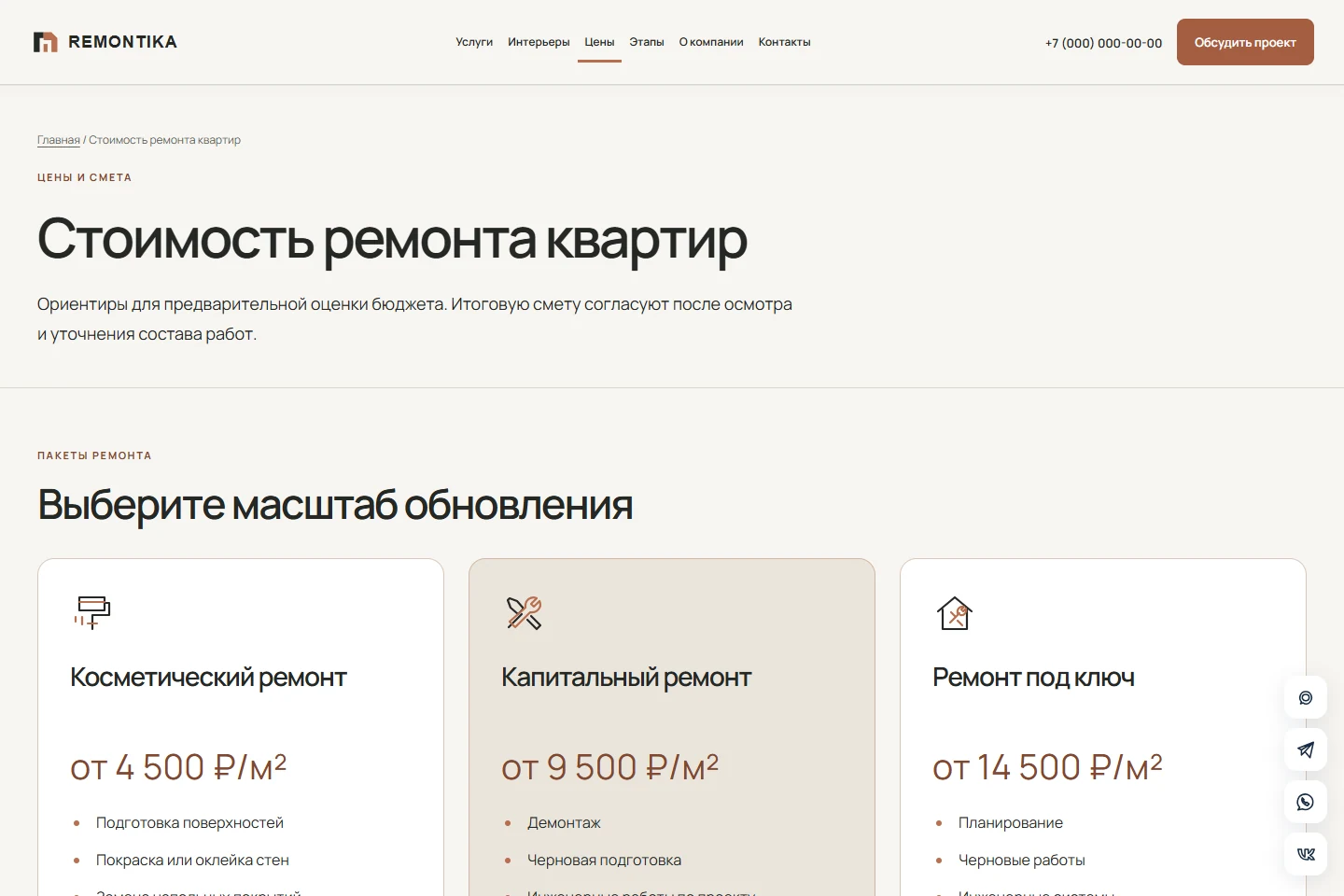Click the paint roller icon for cosmetic repair
The width and height of the screenshot is (1344, 896).
point(91,612)
